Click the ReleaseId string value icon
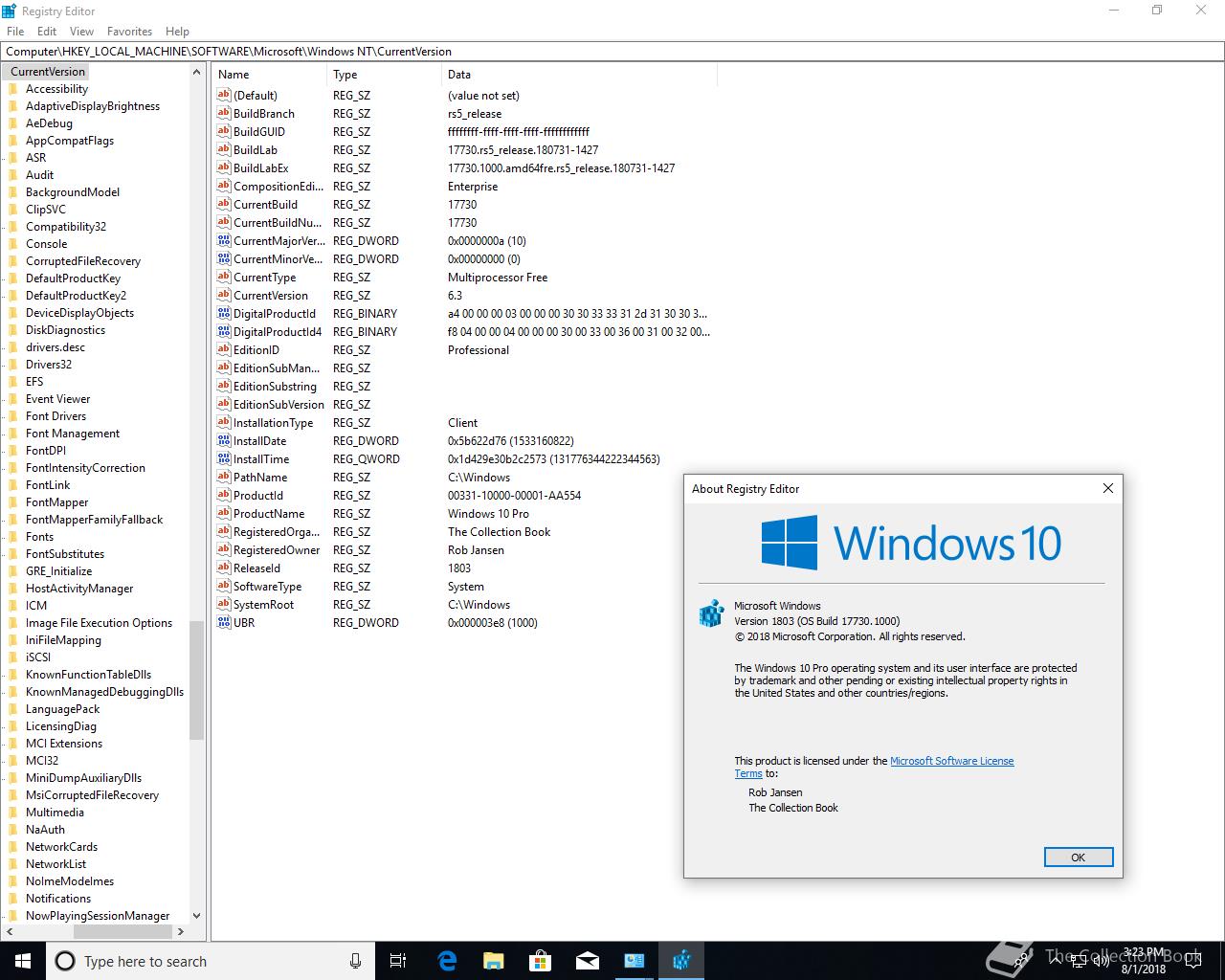 pos(224,568)
